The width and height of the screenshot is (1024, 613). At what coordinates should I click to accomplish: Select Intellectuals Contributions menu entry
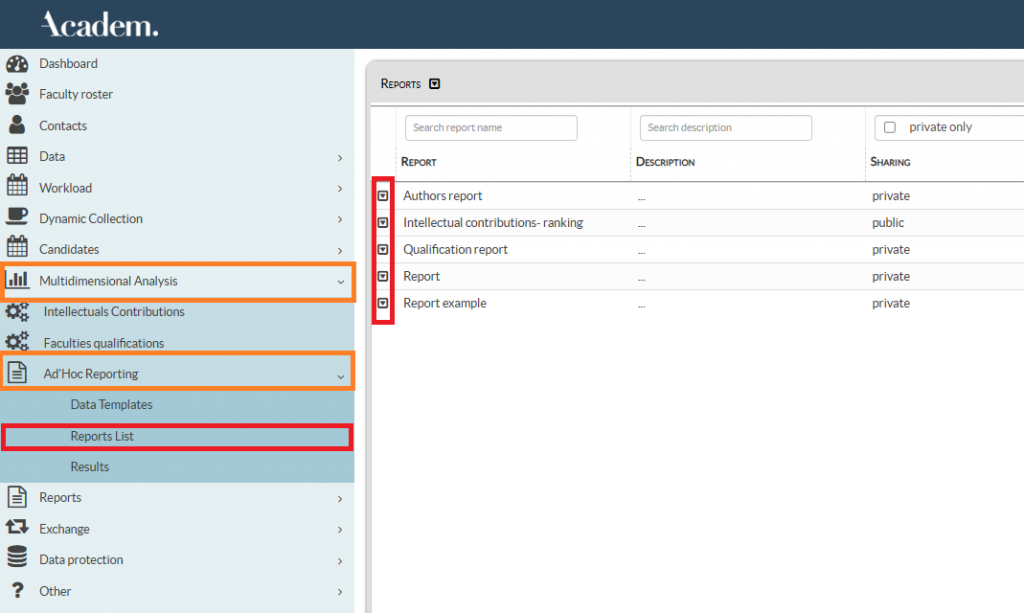coord(114,312)
